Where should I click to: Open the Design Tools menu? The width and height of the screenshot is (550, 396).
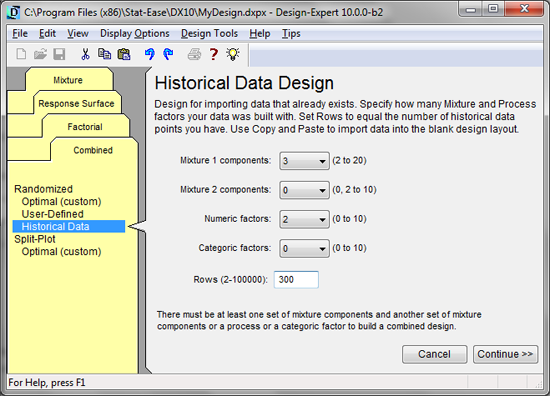pos(209,34)
